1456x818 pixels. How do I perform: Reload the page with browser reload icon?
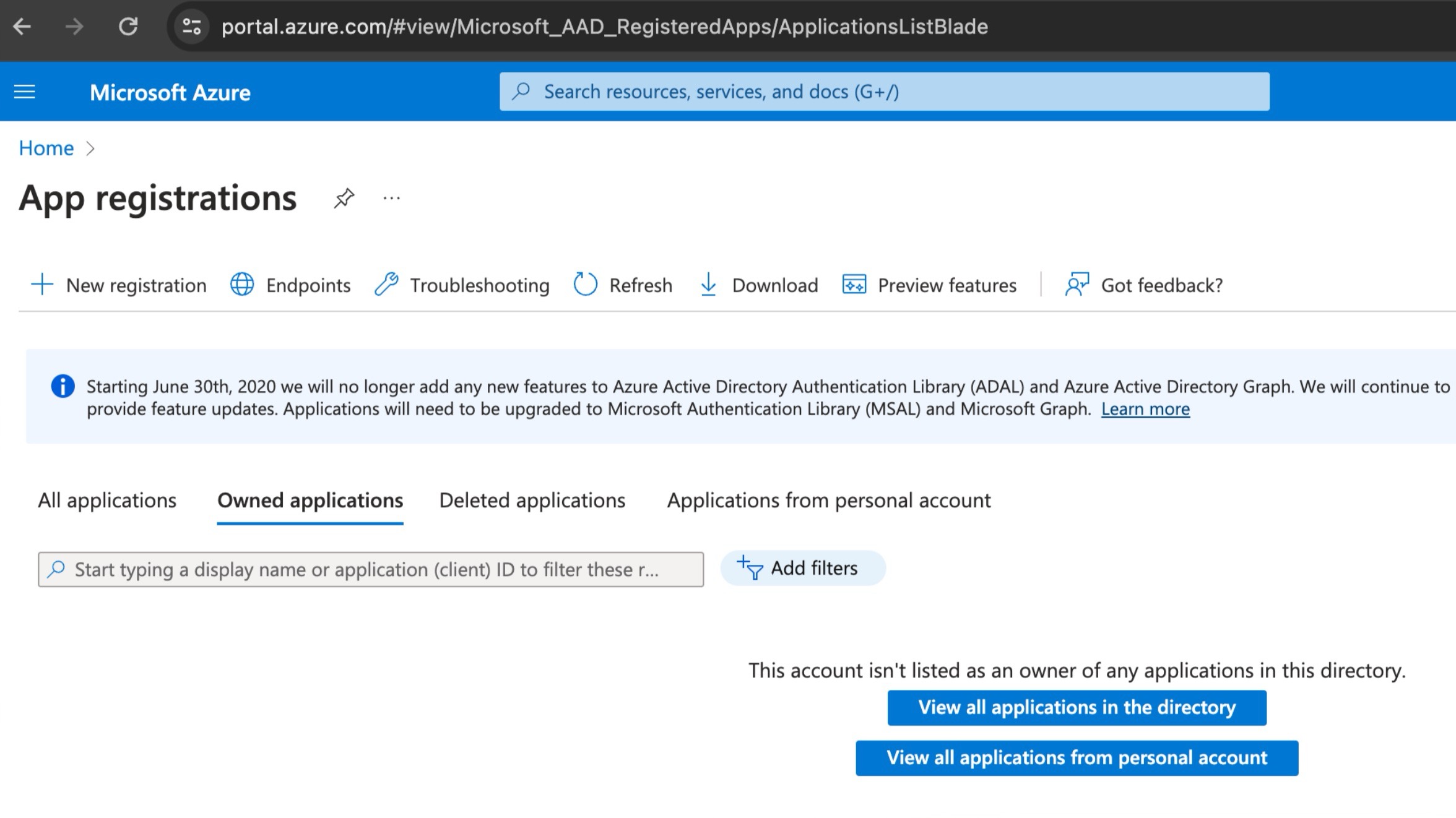[x=128, y=27]
